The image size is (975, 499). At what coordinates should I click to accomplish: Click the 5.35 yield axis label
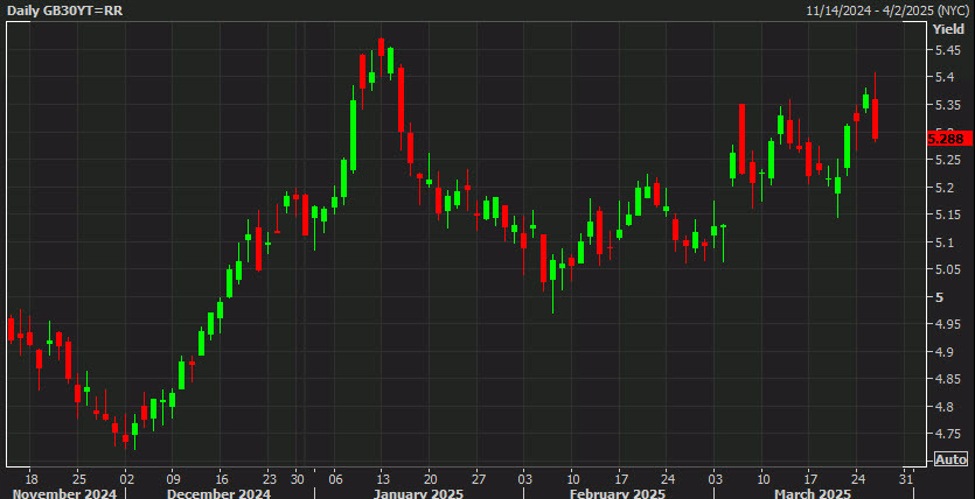coord(948,105)
